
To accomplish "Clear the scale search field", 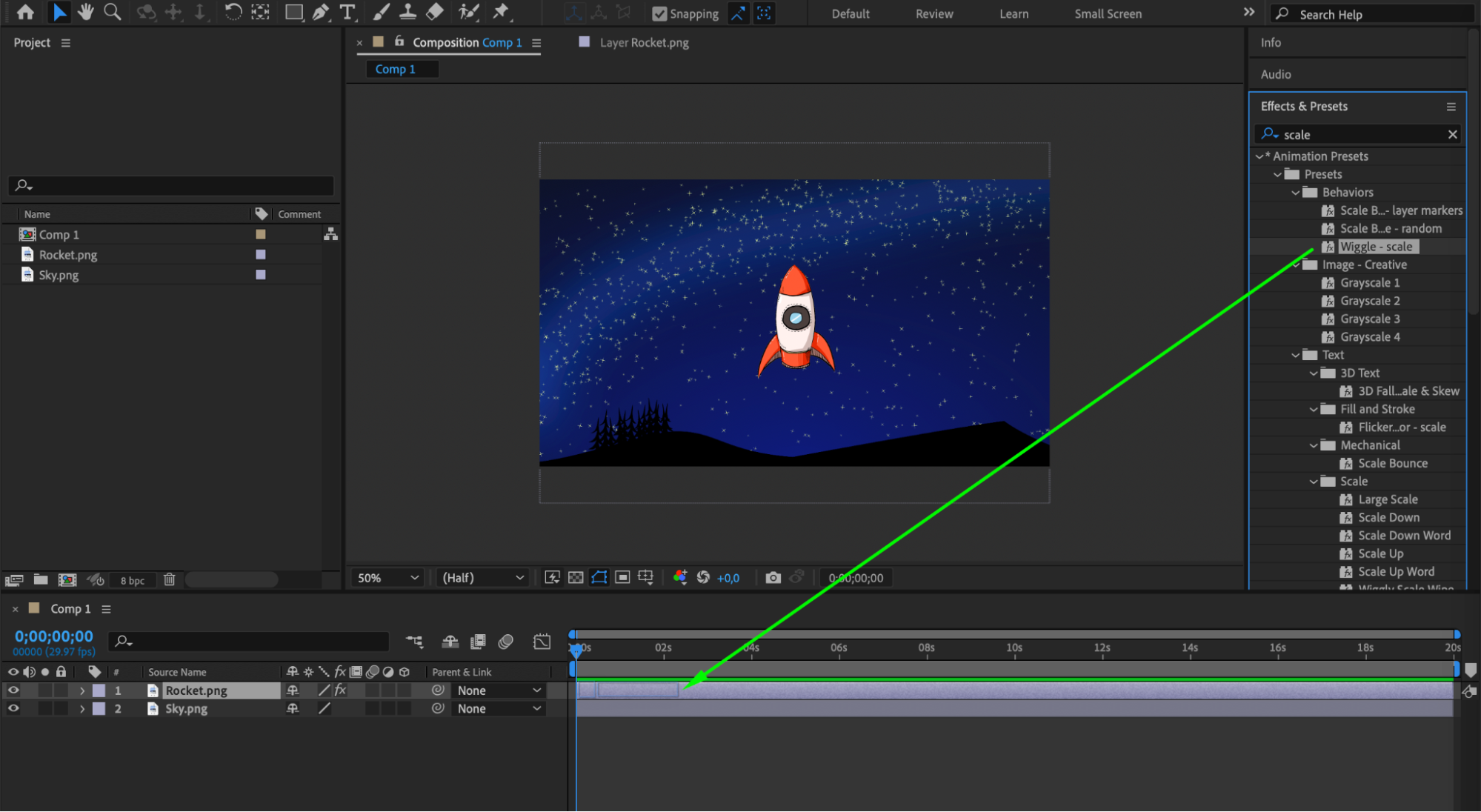I will coord(1452,134).
